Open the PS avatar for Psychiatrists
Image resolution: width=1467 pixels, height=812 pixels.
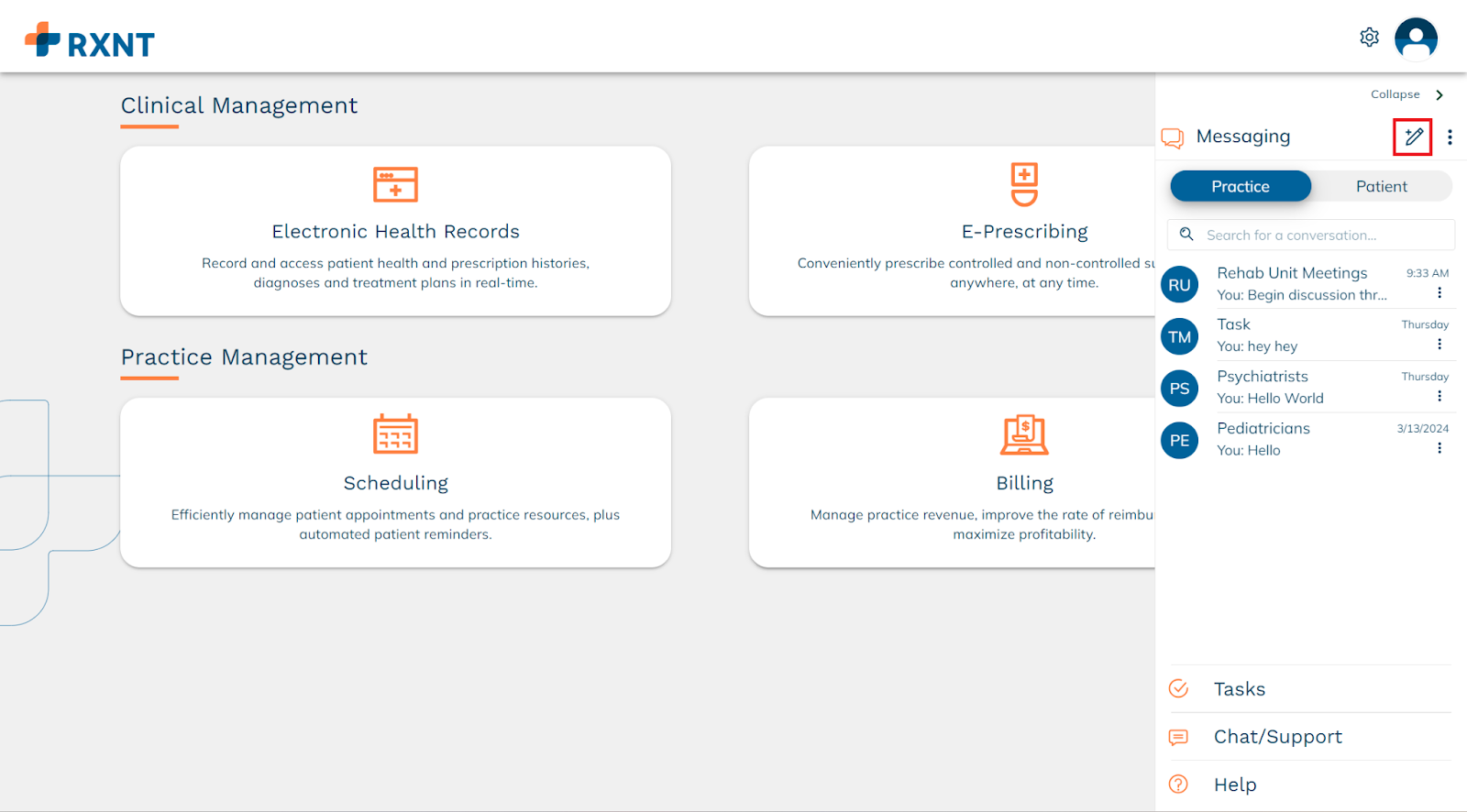pos(1179,389)
